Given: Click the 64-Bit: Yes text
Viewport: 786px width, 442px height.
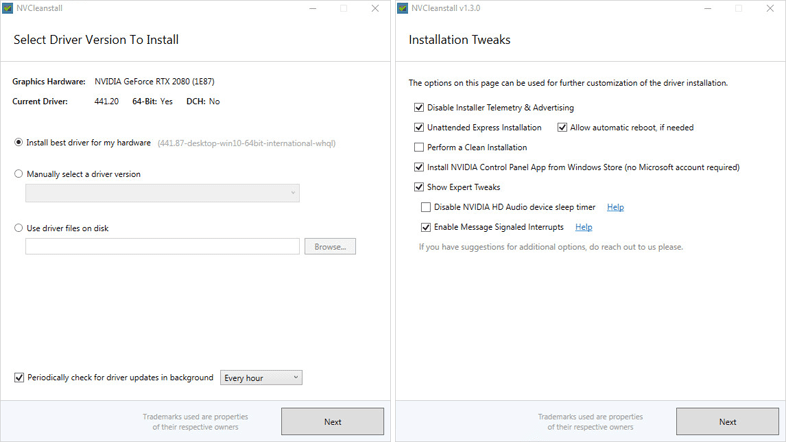Looking at the screenshot, I should tap(152, 101).
